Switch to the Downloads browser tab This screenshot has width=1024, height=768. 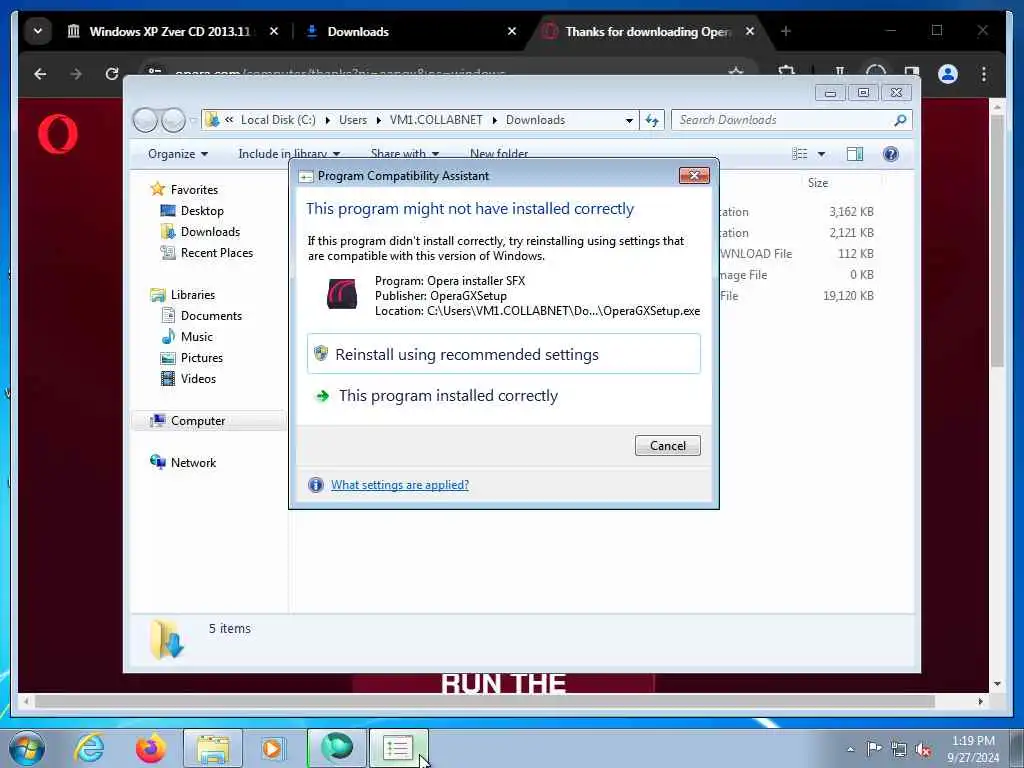click(358, 31)
